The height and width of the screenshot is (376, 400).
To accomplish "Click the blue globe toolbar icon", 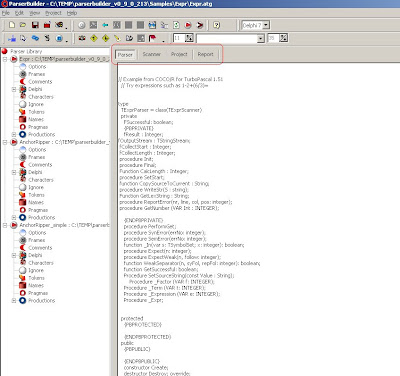I will pyautogui.click(x=59, y=38).
